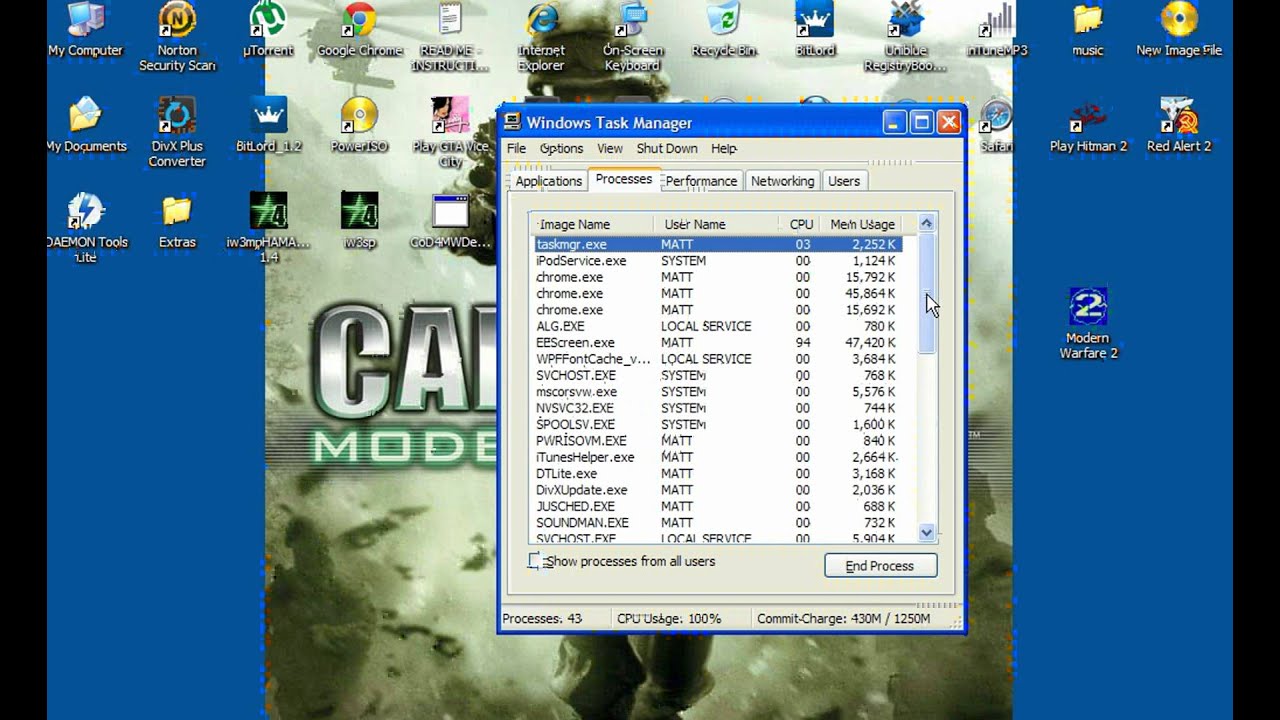Open the New Image File icon

click(x=1179, y=30)
